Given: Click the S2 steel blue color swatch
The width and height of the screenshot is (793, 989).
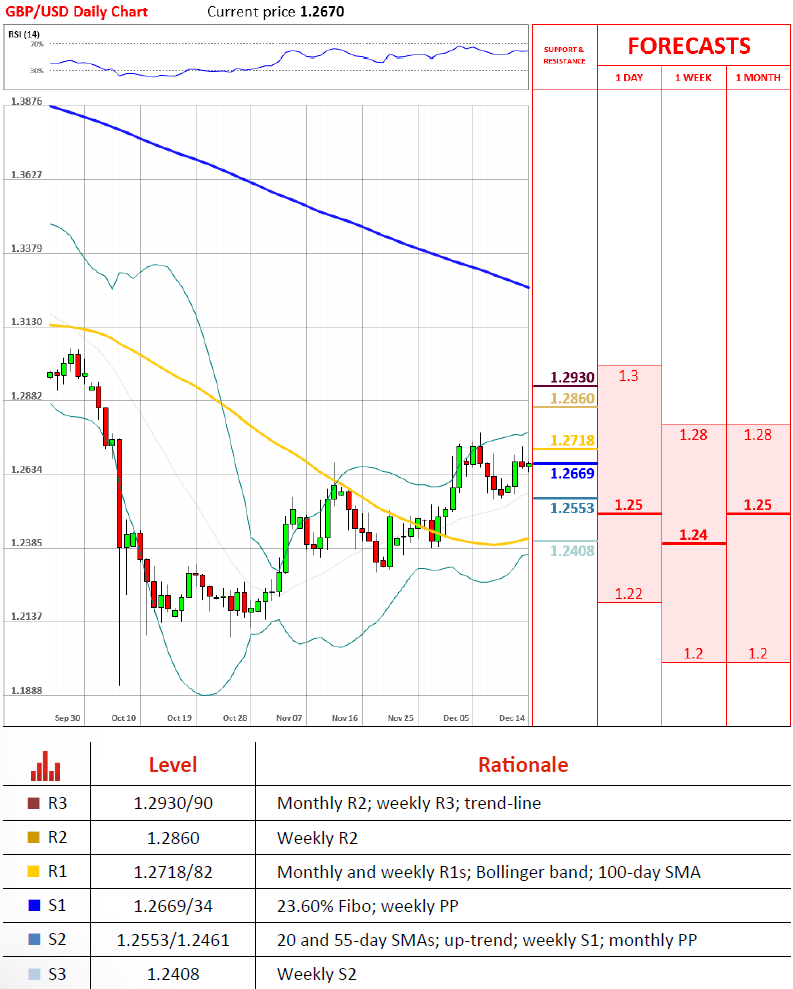Looking at the screenshot, I should coord(34,940).
